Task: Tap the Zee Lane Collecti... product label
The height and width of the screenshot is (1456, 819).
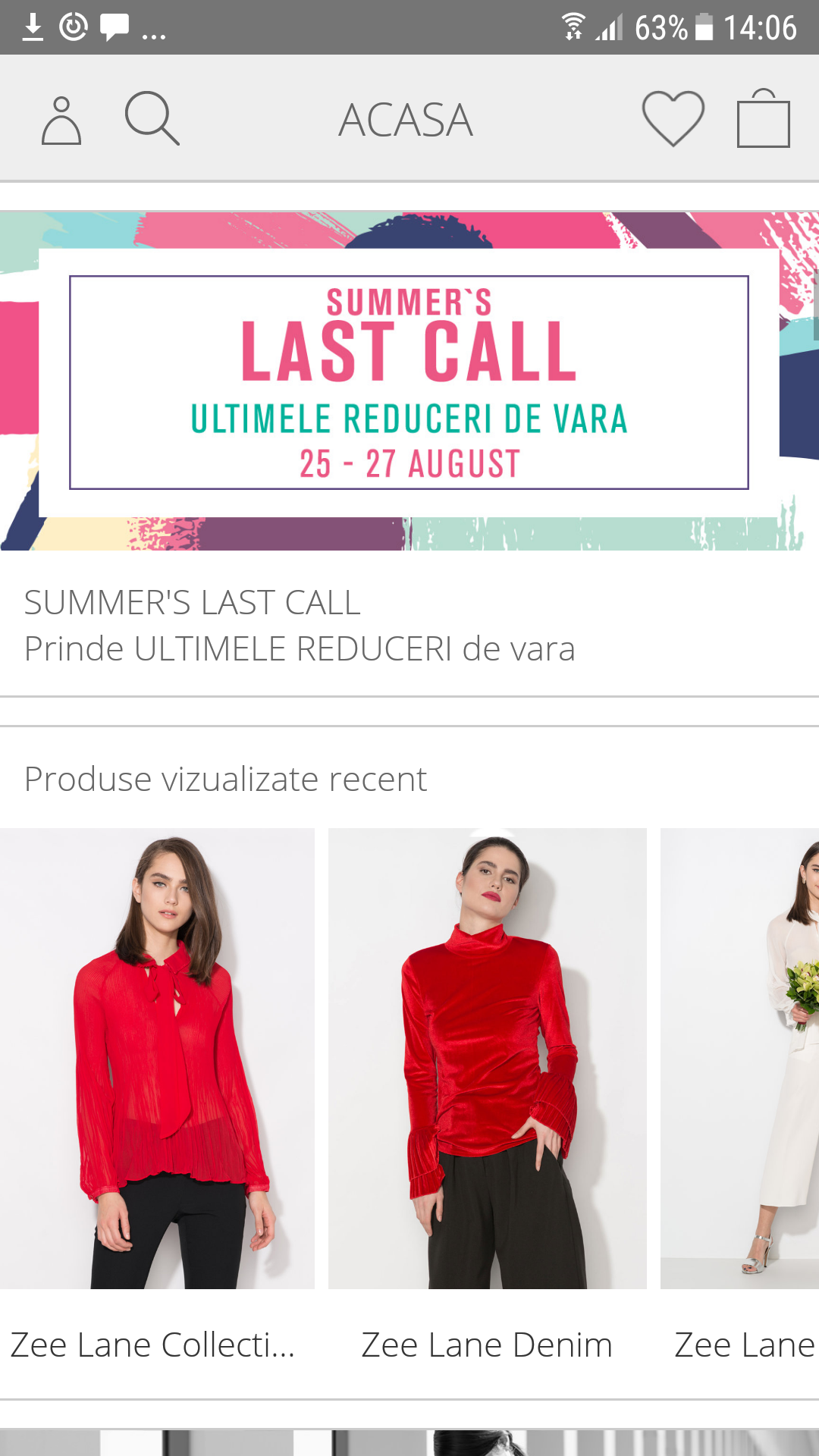Action: (x=152, y=1345)
